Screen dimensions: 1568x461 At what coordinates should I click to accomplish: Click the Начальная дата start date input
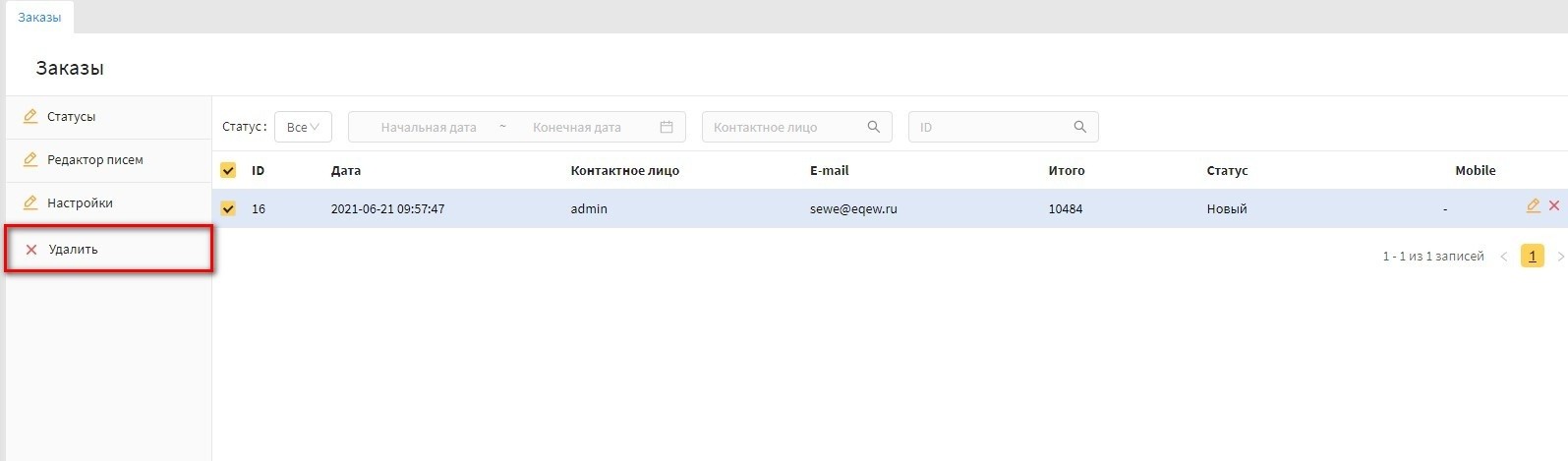[x=429, y=127]
